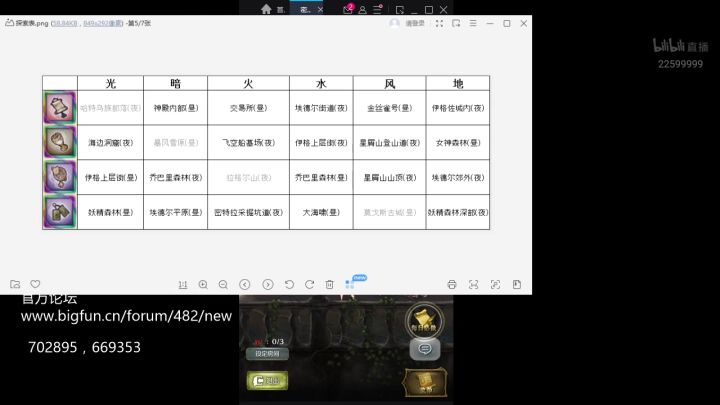This screenshot has width=720, height=405.
Task: Open emulator user account icon
Action: pos(362,9)
